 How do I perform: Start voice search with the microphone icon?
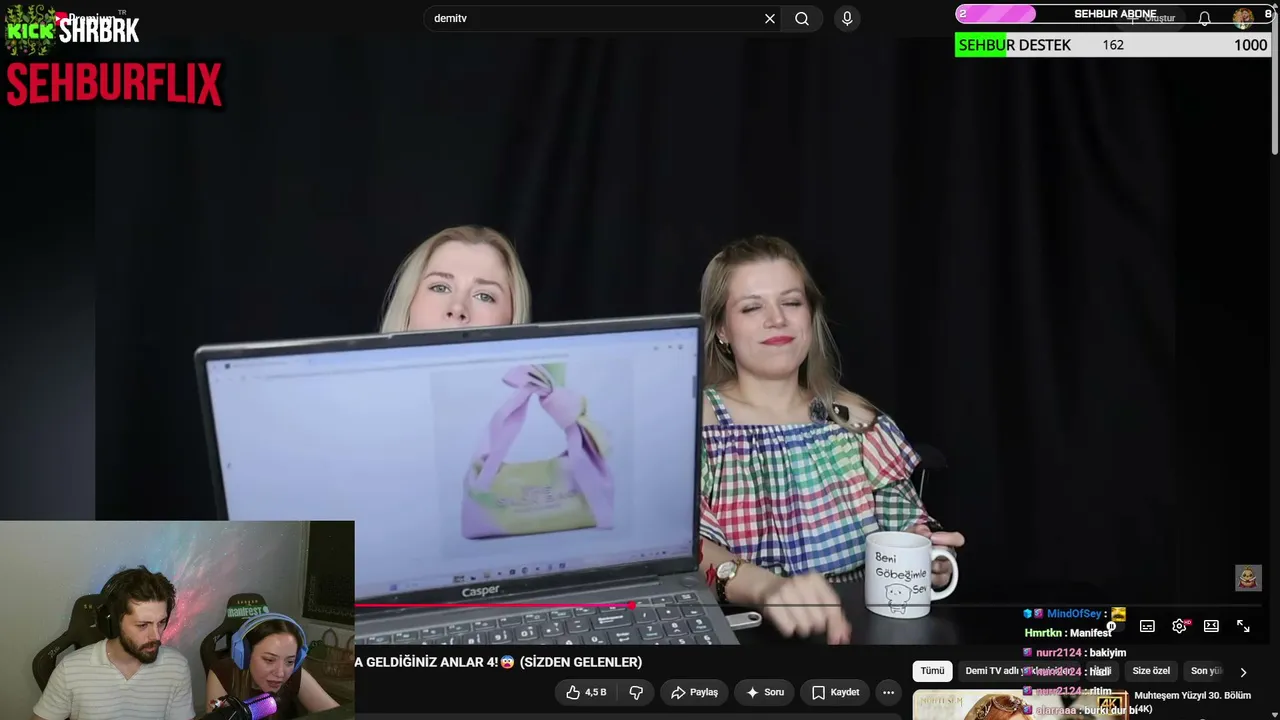point(847,19)
